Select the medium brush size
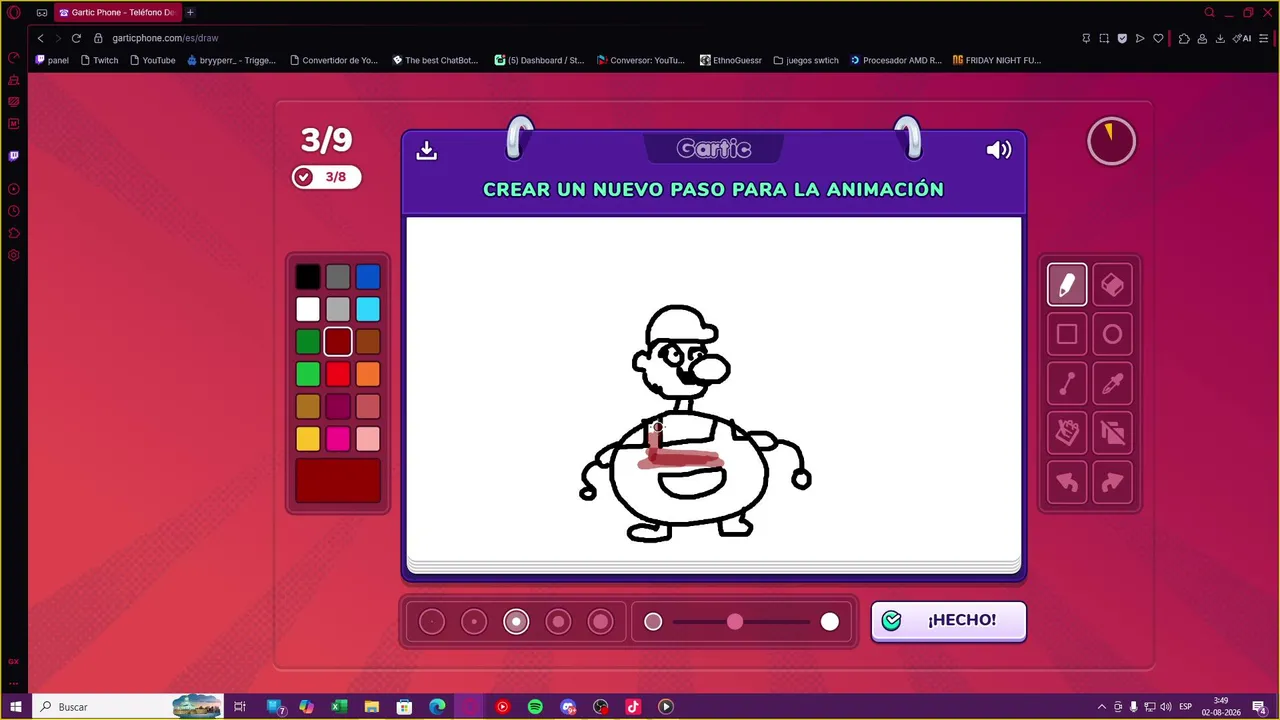The width and height of the screenshot is (1280, 720). pos(516,622)
